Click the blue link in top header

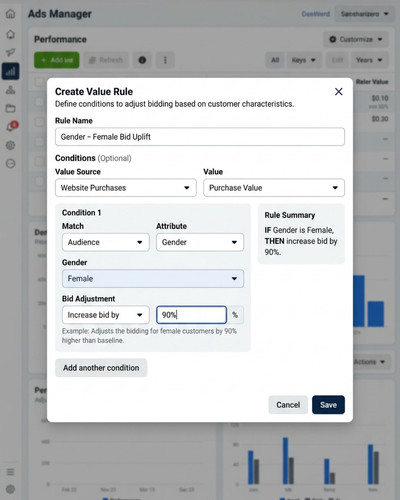click(x=316, y=14)
